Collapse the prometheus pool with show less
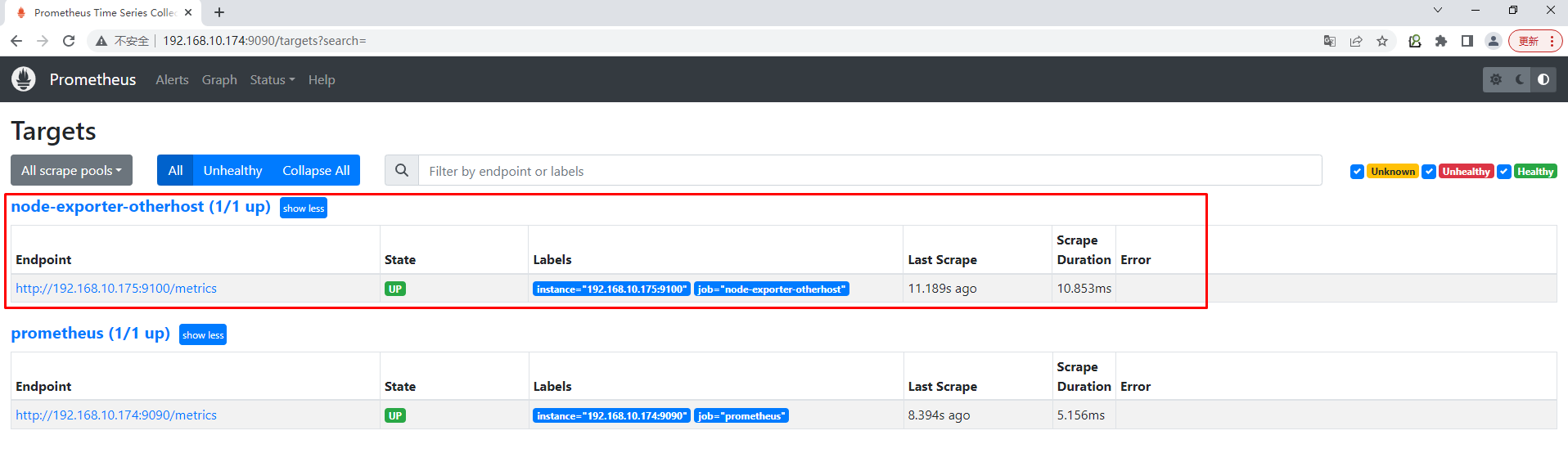 pos(203,334)
